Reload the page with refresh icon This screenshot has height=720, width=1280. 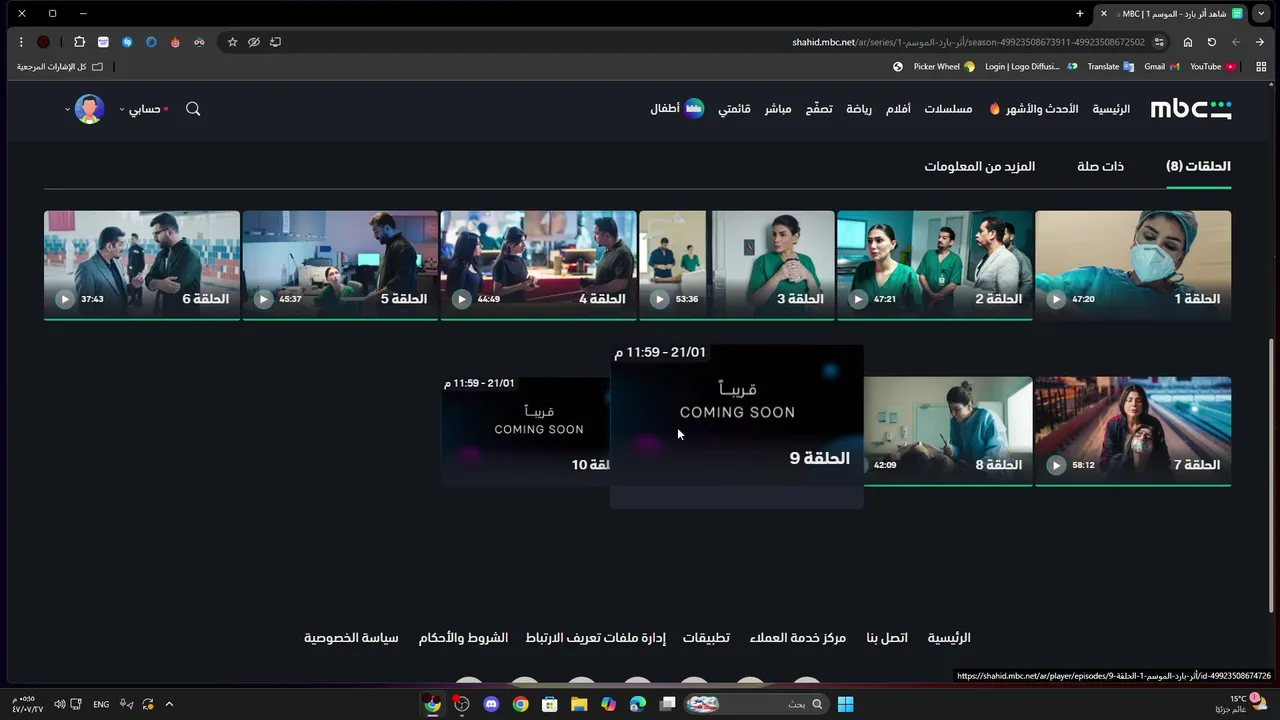pos(1212,42)
